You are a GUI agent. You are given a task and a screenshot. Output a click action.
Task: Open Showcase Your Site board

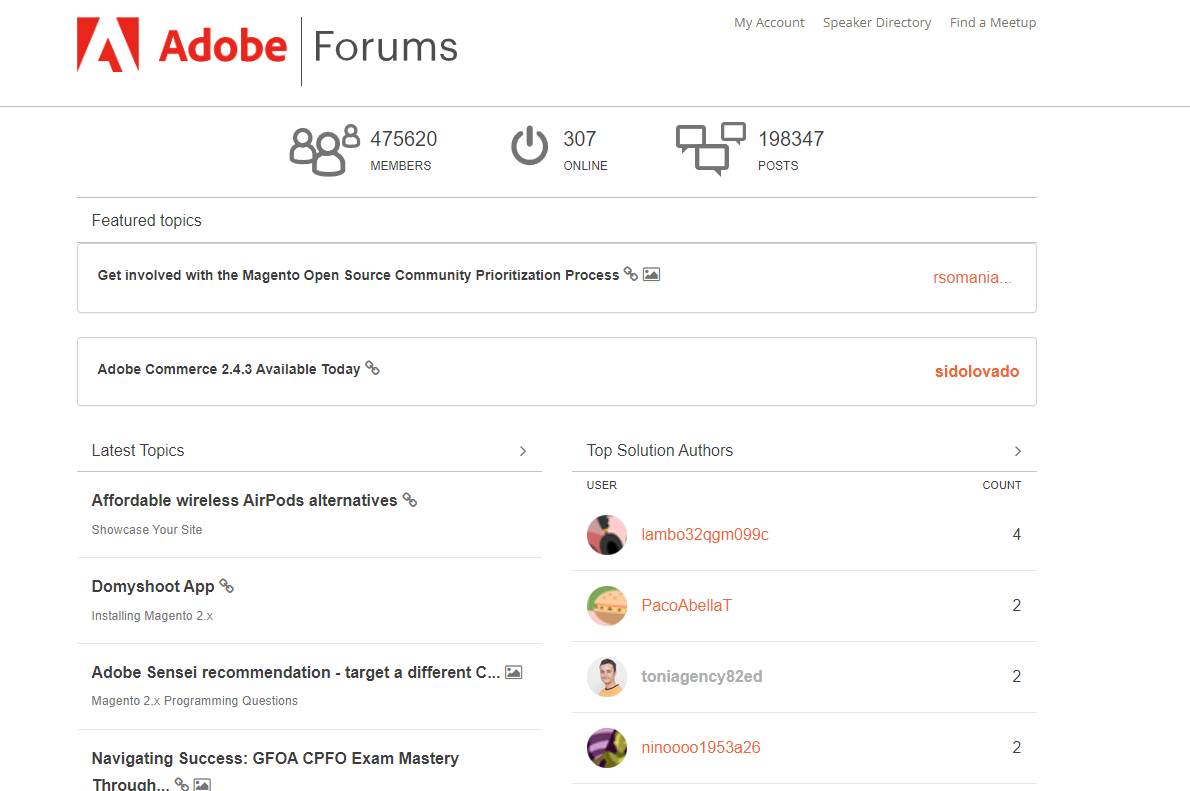click(146, 530)
